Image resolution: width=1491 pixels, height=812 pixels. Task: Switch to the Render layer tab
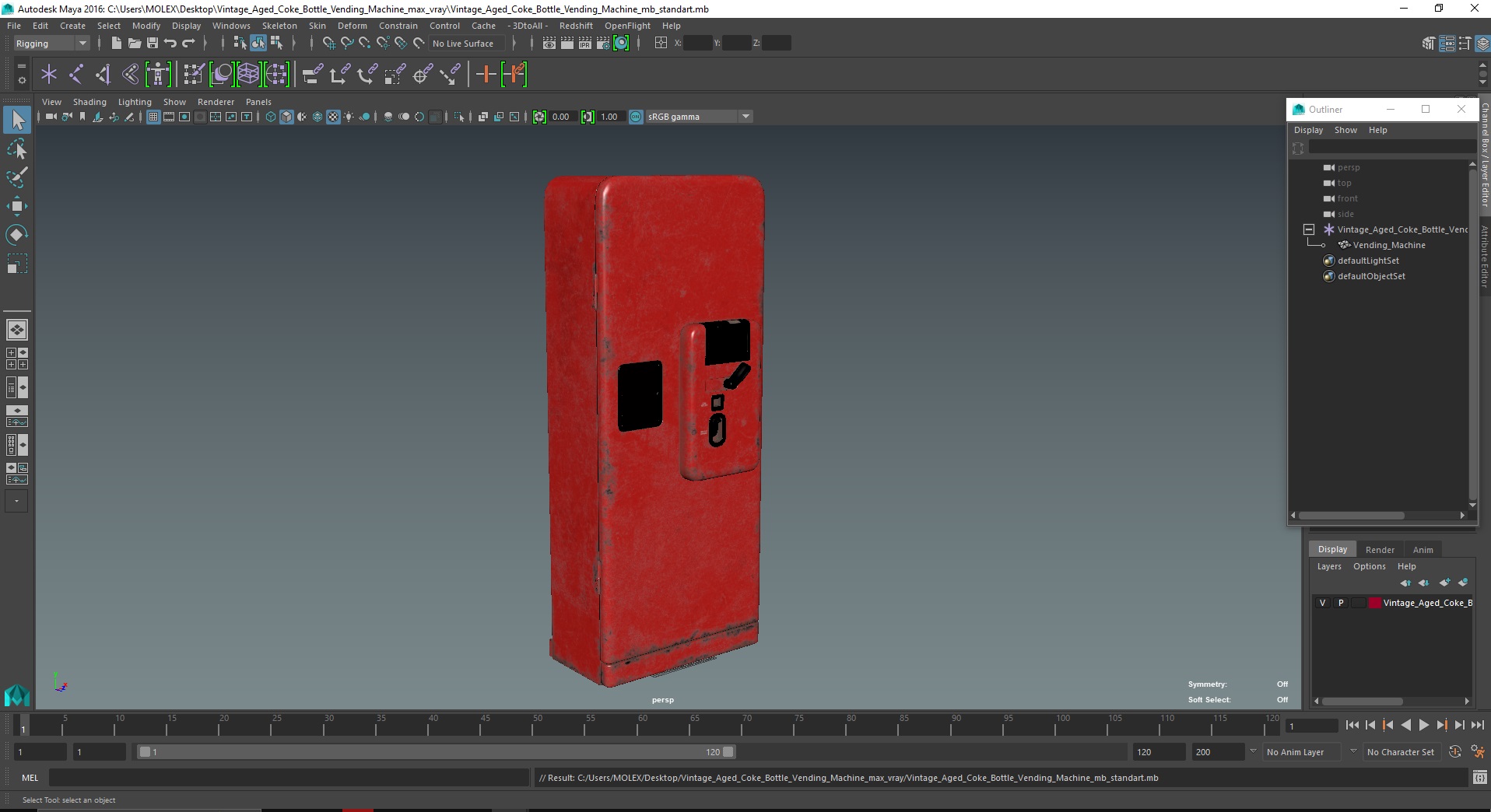pos(1380,549)
